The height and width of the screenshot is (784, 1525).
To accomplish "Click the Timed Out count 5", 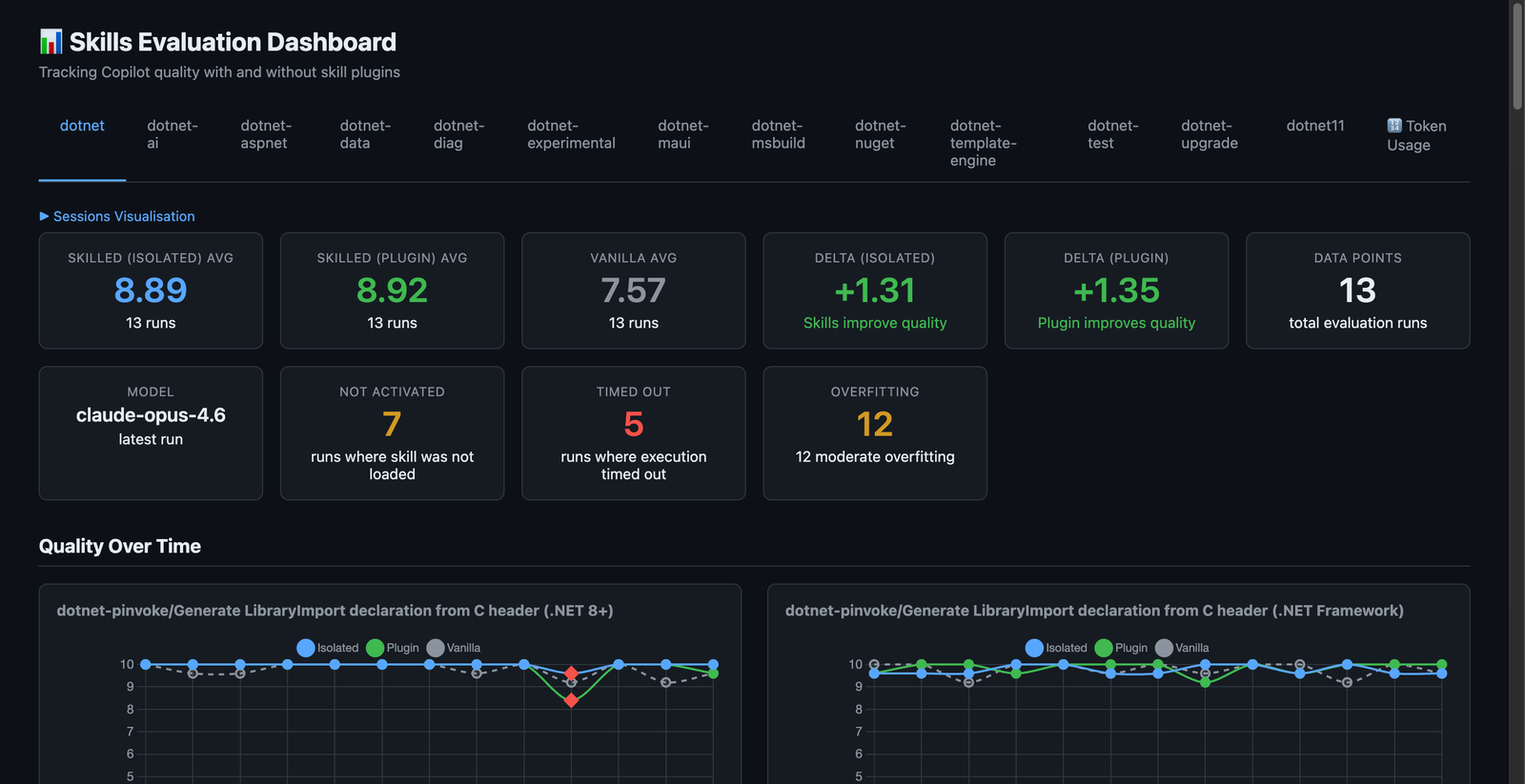I will (x=634, y=424).
